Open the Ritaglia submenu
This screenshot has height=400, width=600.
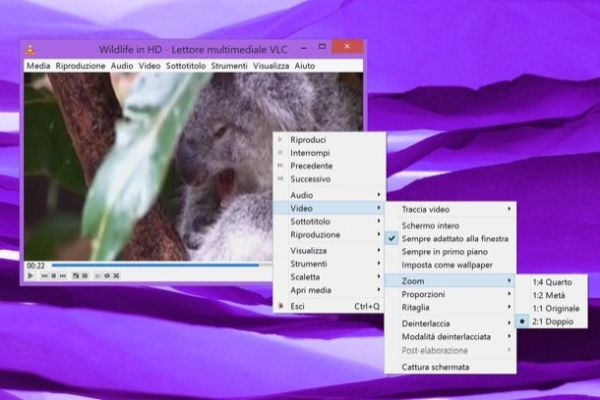(x=450, y=307)
